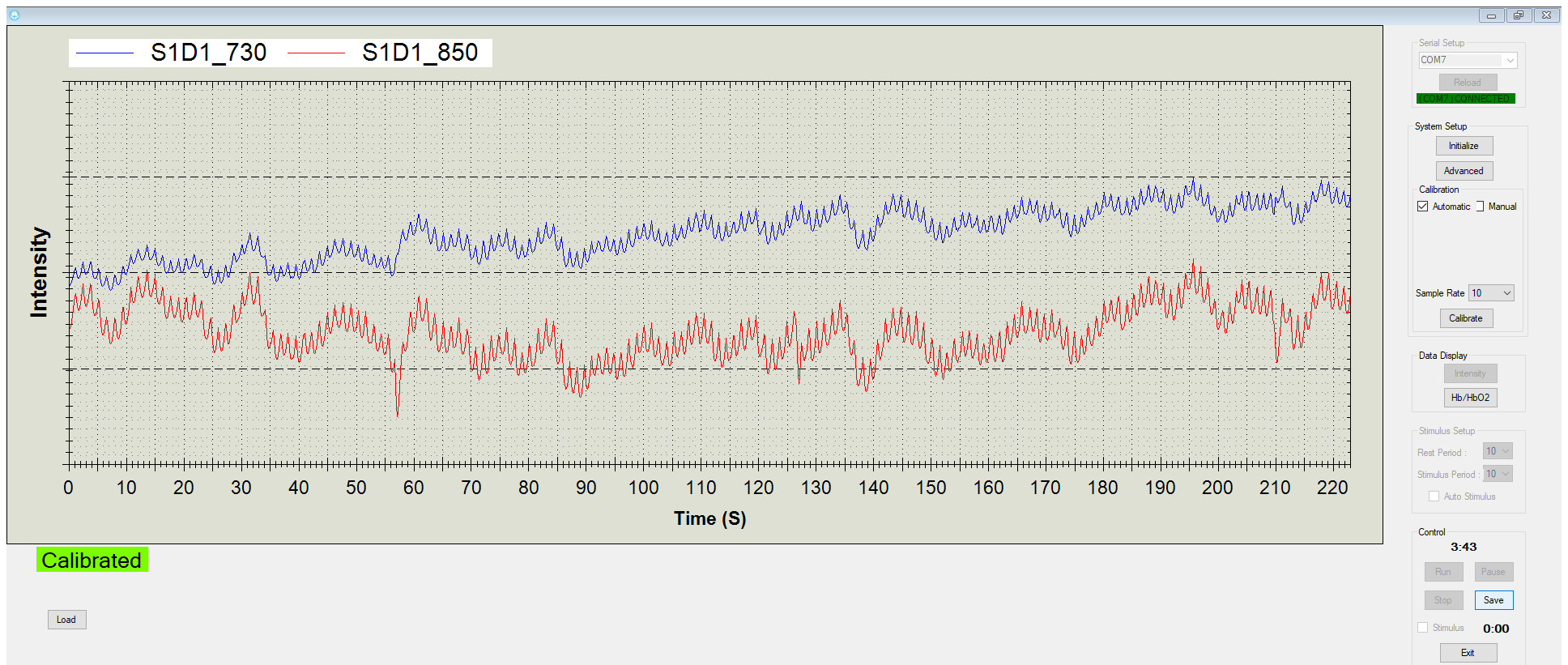Minimize the application window
Image resolution: width=1568 pixels, height=665 pixels.
click(x=1491, y=15)
